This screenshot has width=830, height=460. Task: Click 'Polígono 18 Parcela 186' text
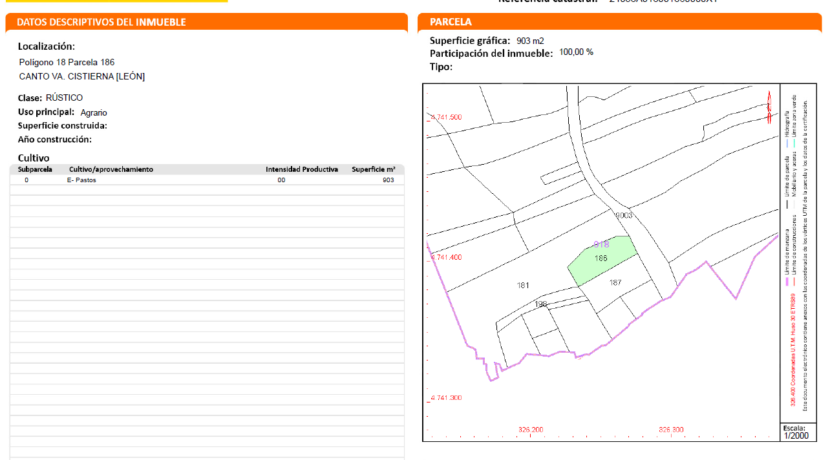(x=67, y=62)
